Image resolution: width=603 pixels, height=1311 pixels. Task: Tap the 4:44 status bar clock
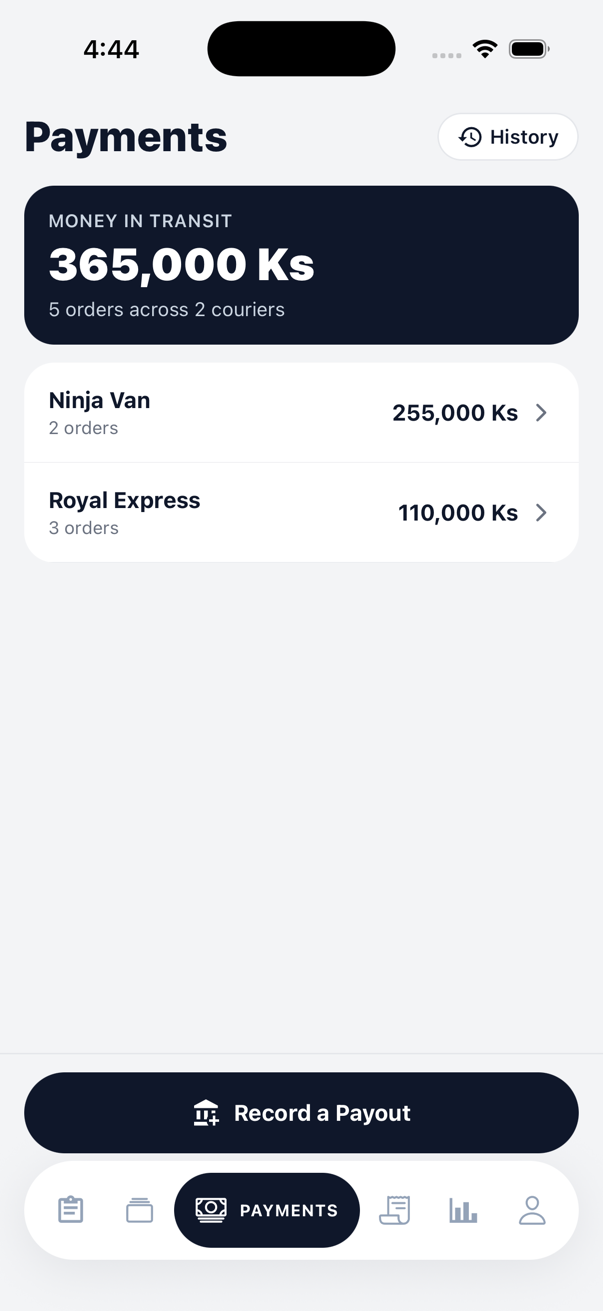(x=111, y=48)
